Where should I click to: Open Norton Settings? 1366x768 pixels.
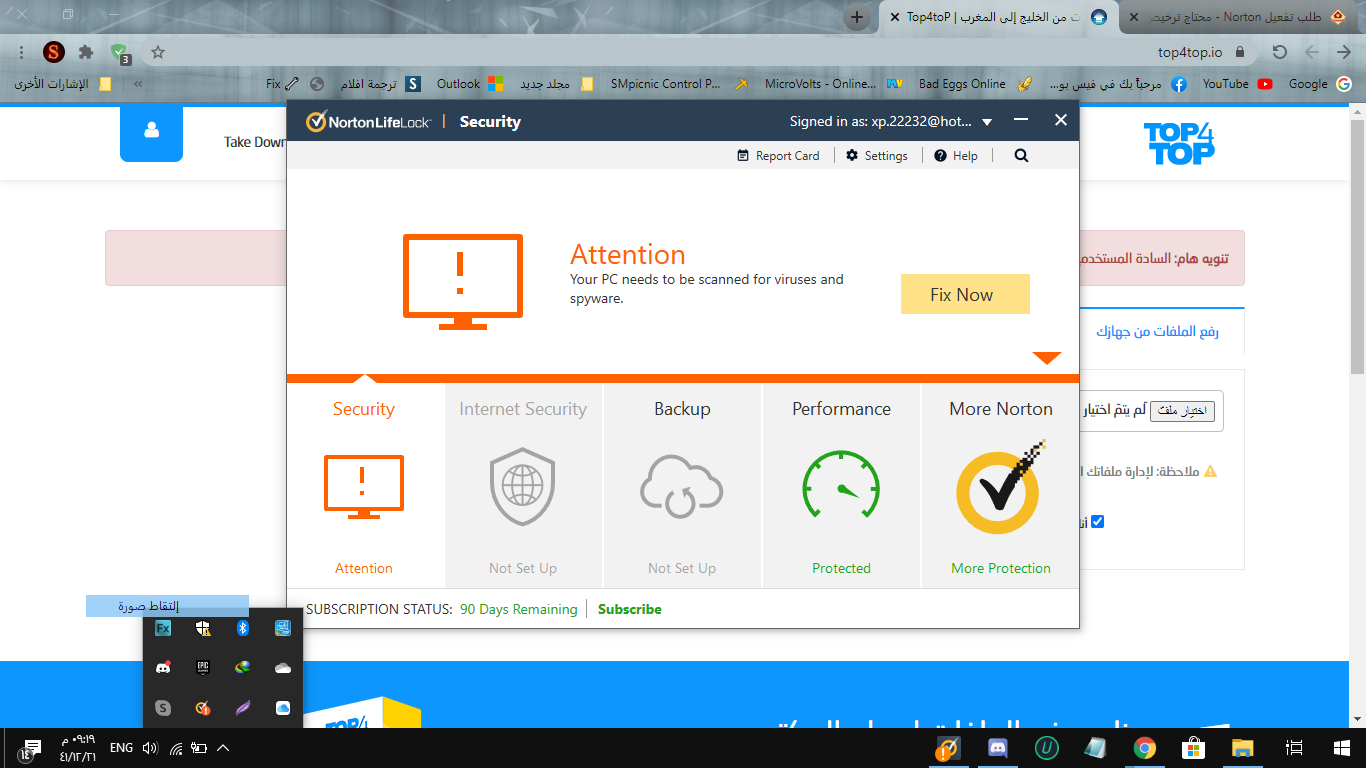pyautogui.click(x=877, y=155)
